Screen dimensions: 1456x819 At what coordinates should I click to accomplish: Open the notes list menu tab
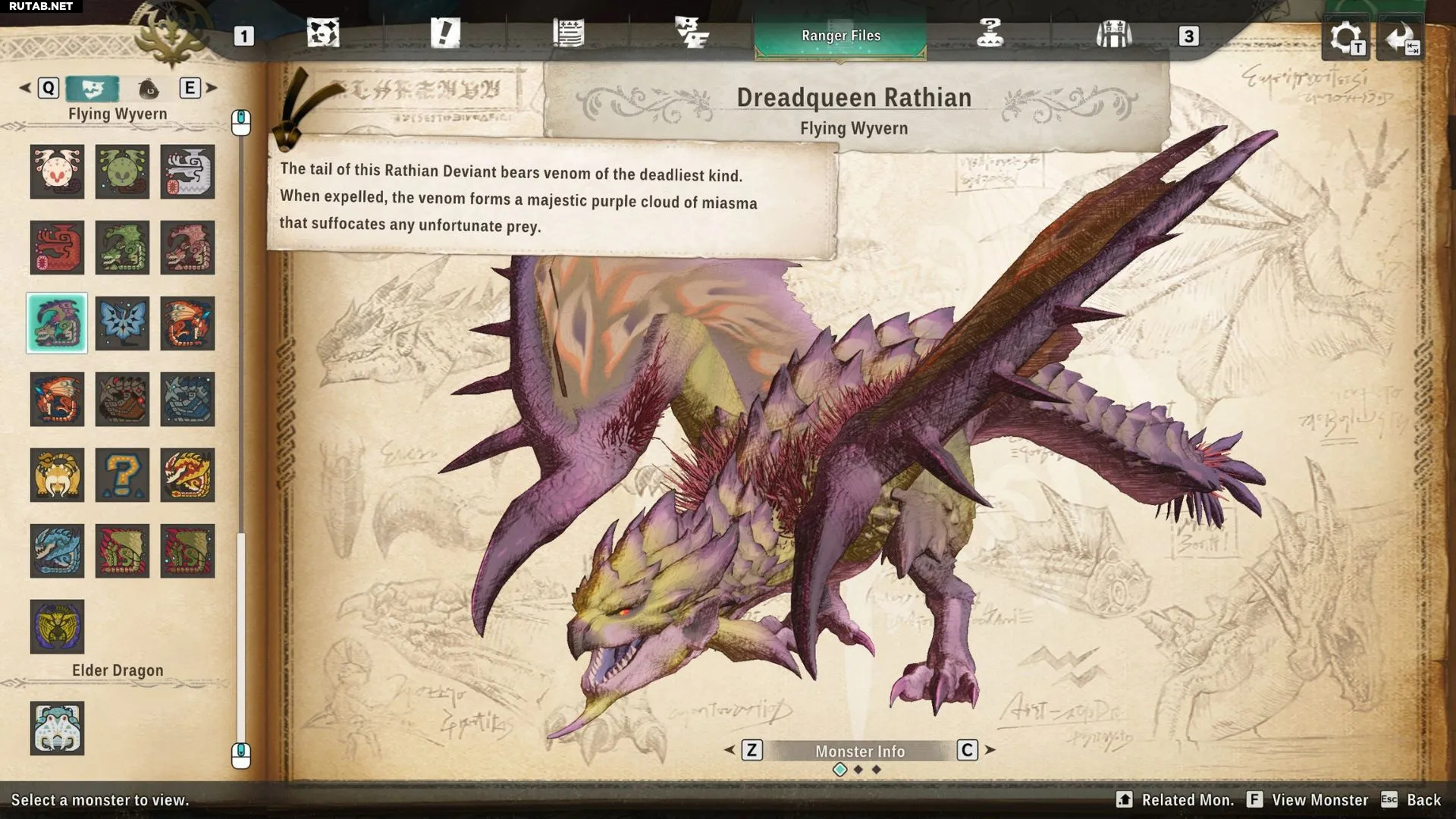(568, 34)
